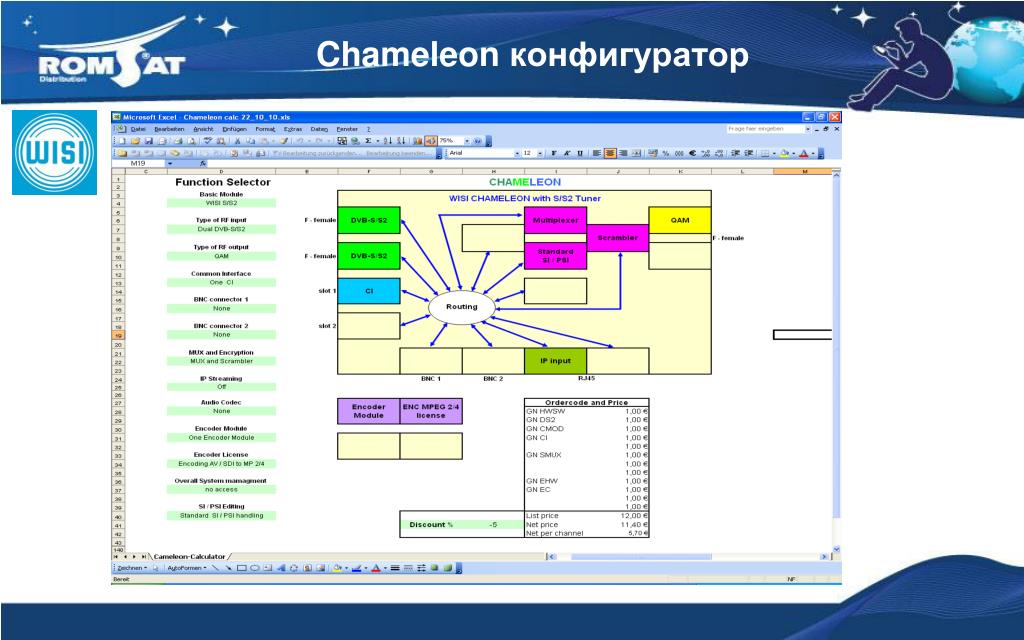Screen dimensions: 1024x640
Task: Toggle the Underline formatting button
Action: [x=580, y=153]
